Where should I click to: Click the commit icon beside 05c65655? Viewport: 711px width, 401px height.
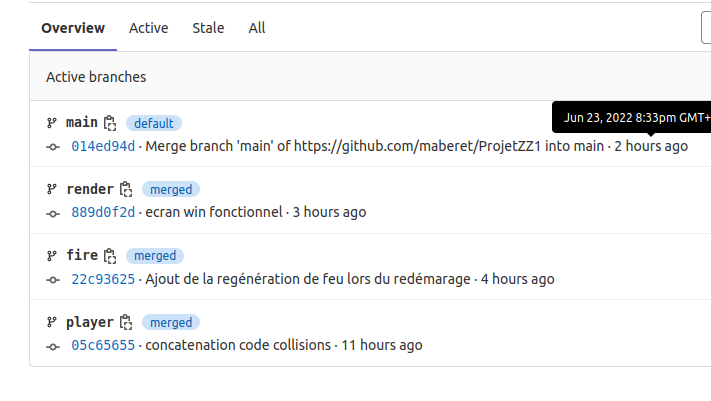tap(53, 347)
